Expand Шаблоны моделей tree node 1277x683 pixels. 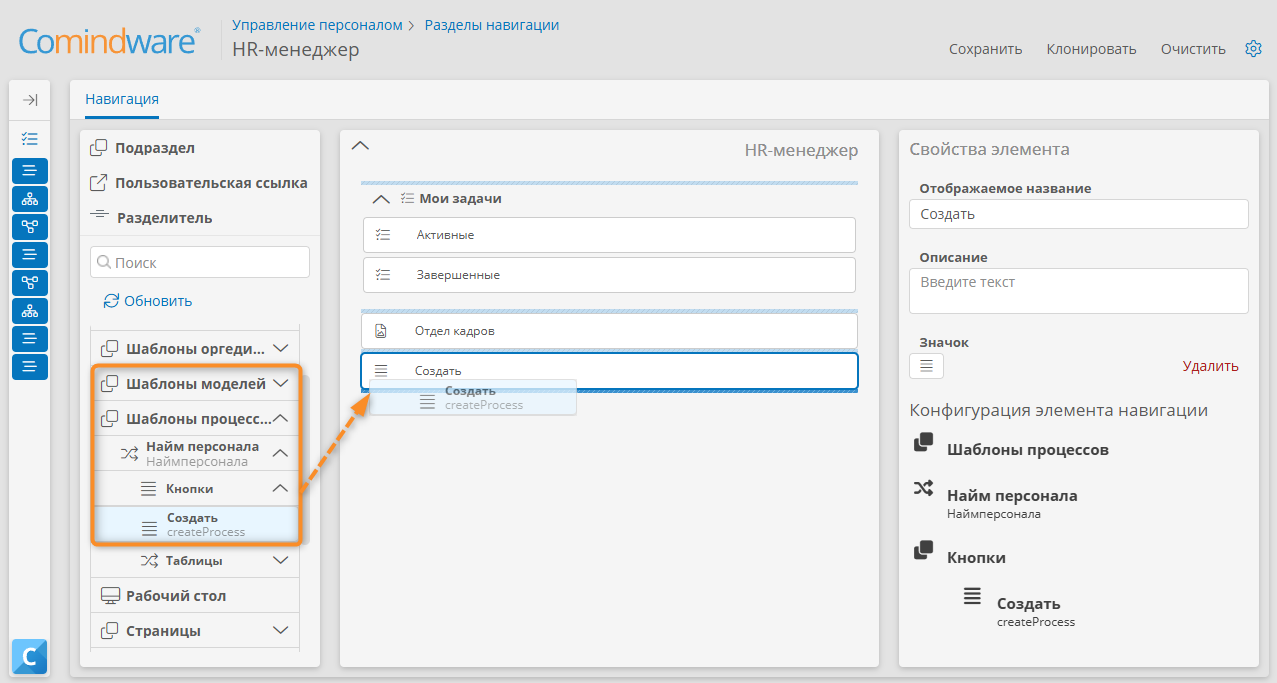(281, 383)
